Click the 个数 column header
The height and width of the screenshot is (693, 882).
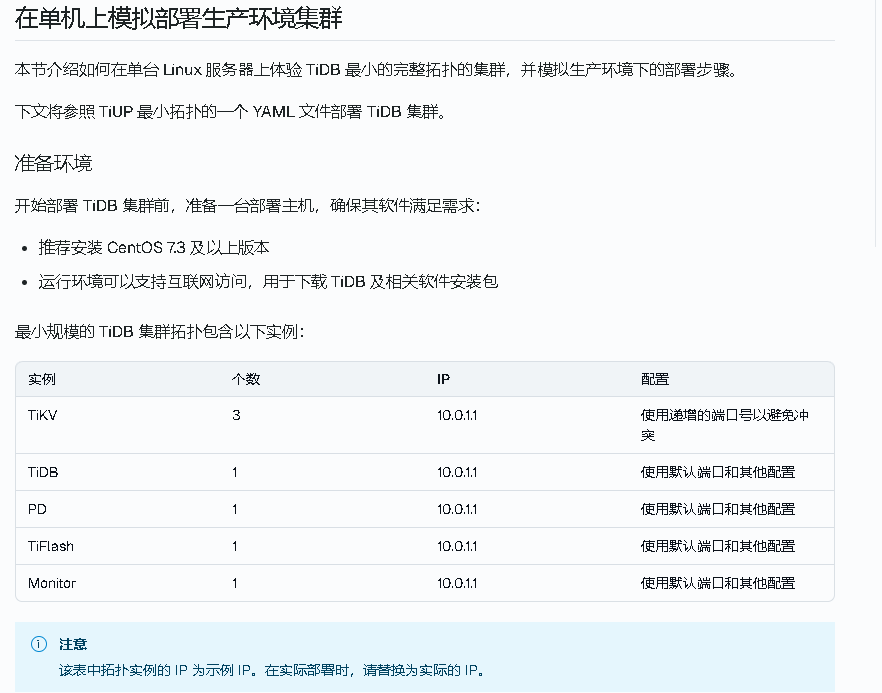[246, 379]
